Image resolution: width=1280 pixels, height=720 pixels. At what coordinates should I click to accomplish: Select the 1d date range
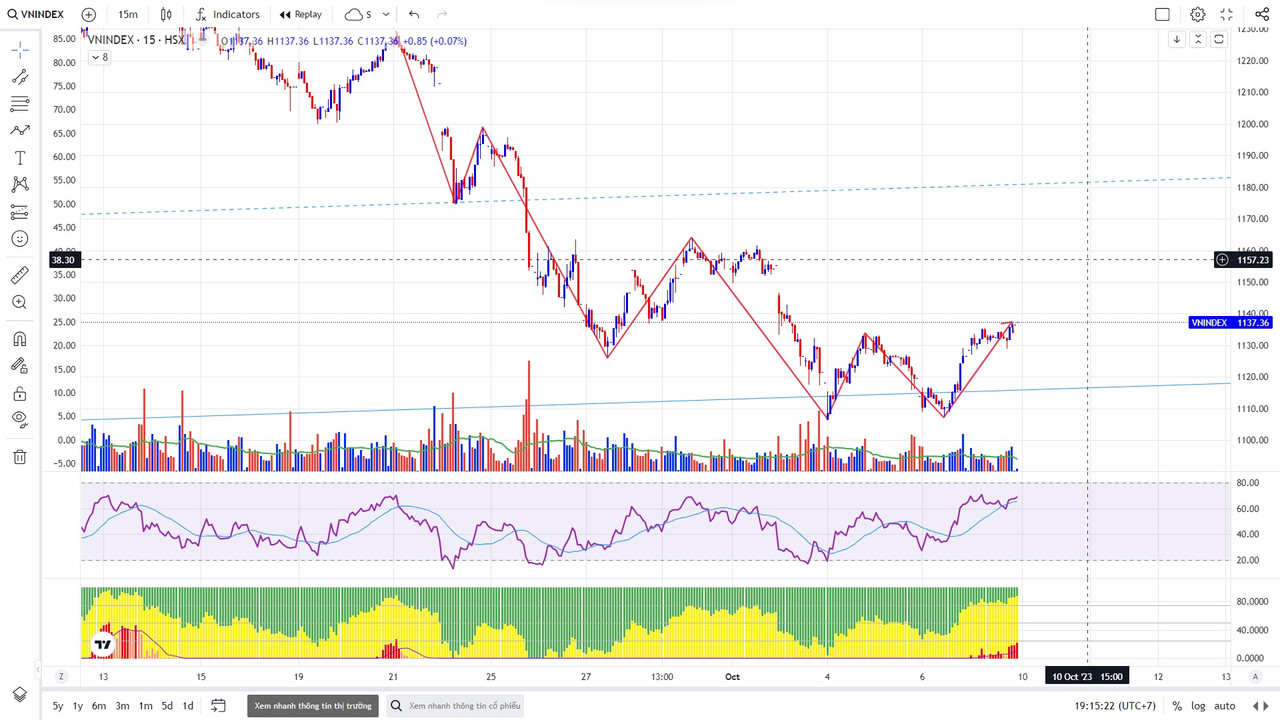(187, 706)
